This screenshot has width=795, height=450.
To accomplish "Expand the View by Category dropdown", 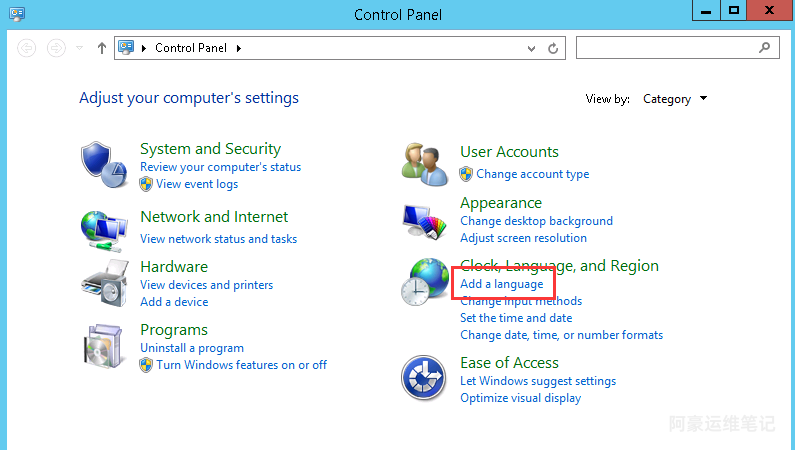I will pos(675,99).
